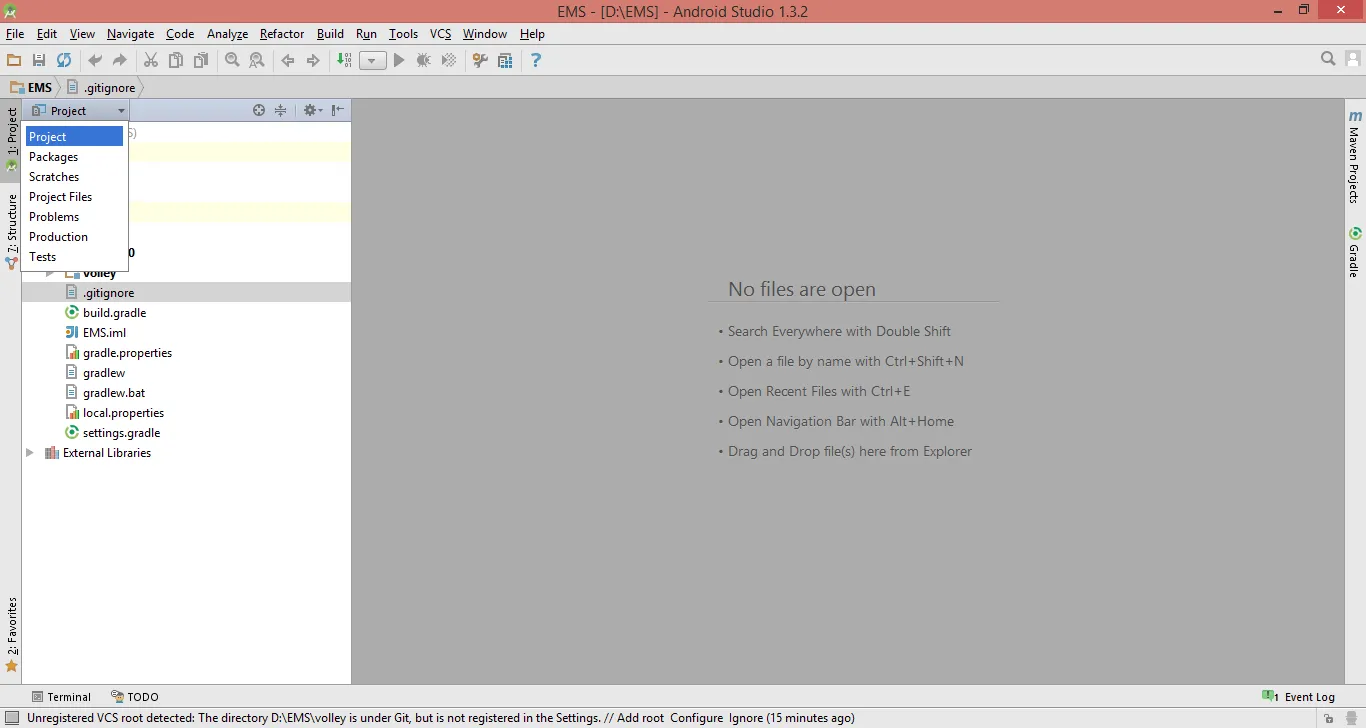The image size is (1366, 728).
Task: Toggle the 2: Favorites side tab
Action: (11, 634)
